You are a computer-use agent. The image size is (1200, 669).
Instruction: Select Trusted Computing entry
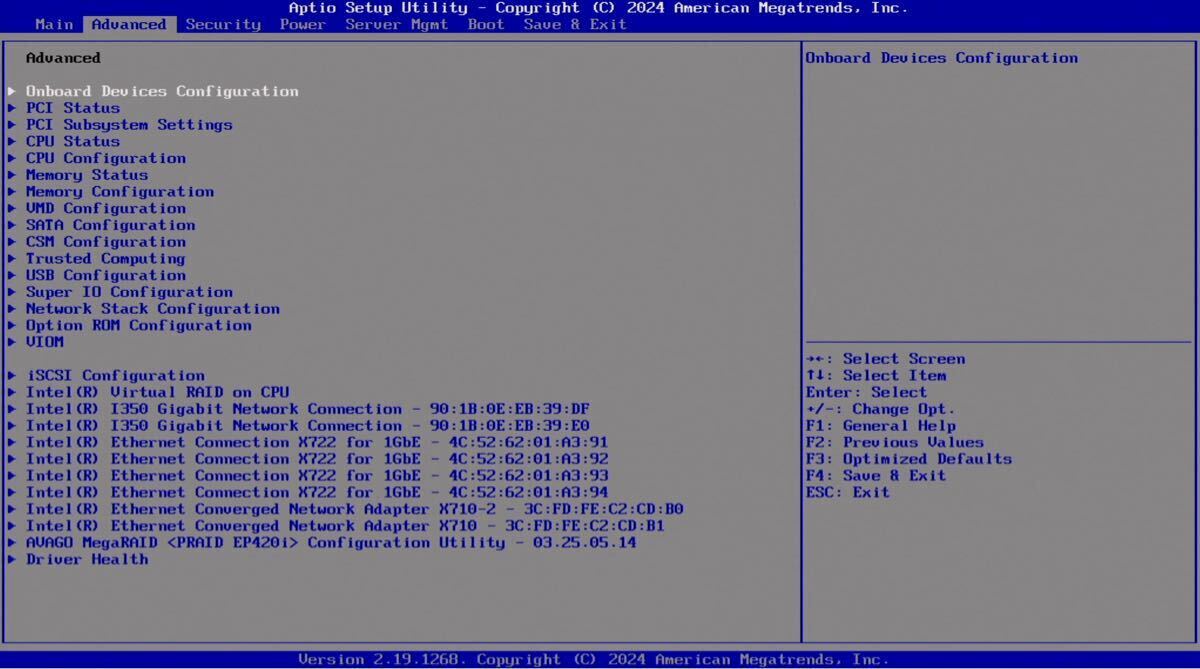[x=106, y=258]
